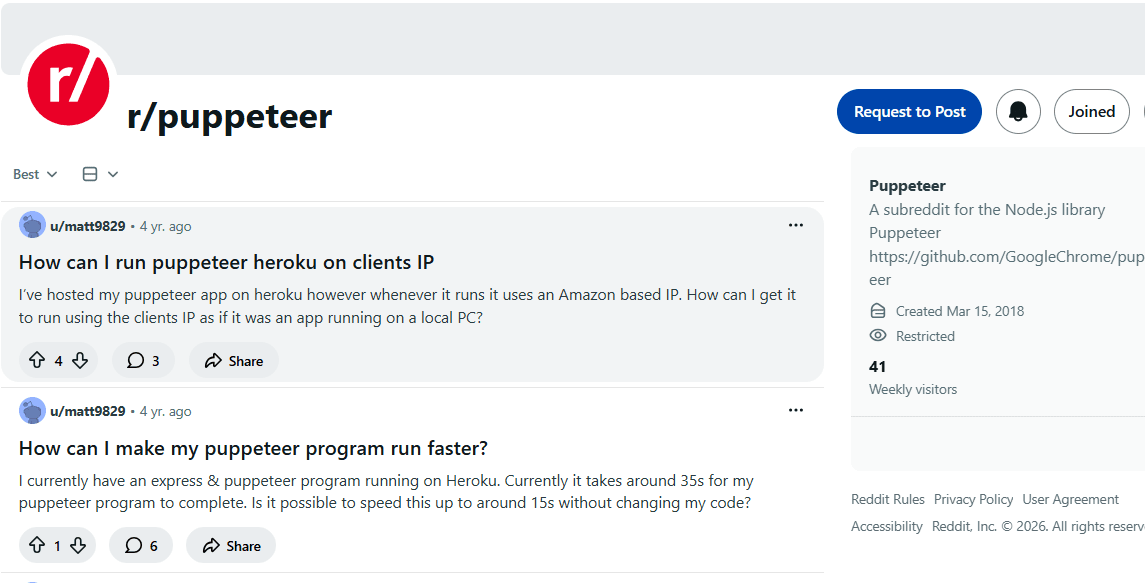Open the notification bell for r/puppeteer

pyautogui.click(x=1018, y=111)
